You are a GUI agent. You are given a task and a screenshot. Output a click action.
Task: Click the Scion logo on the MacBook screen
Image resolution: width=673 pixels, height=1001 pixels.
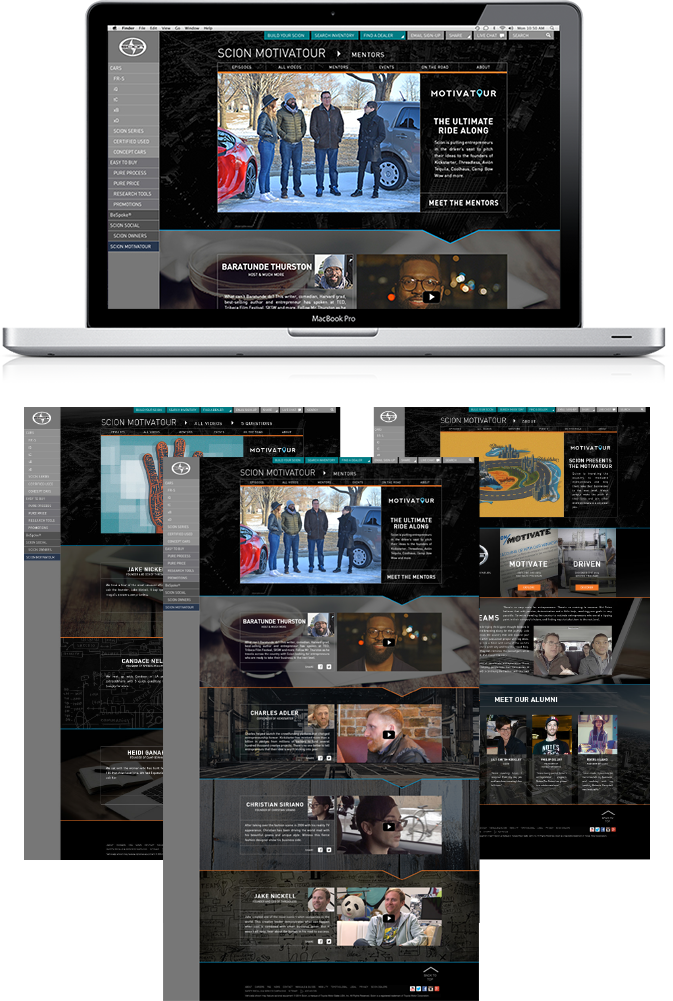(133, 47)
